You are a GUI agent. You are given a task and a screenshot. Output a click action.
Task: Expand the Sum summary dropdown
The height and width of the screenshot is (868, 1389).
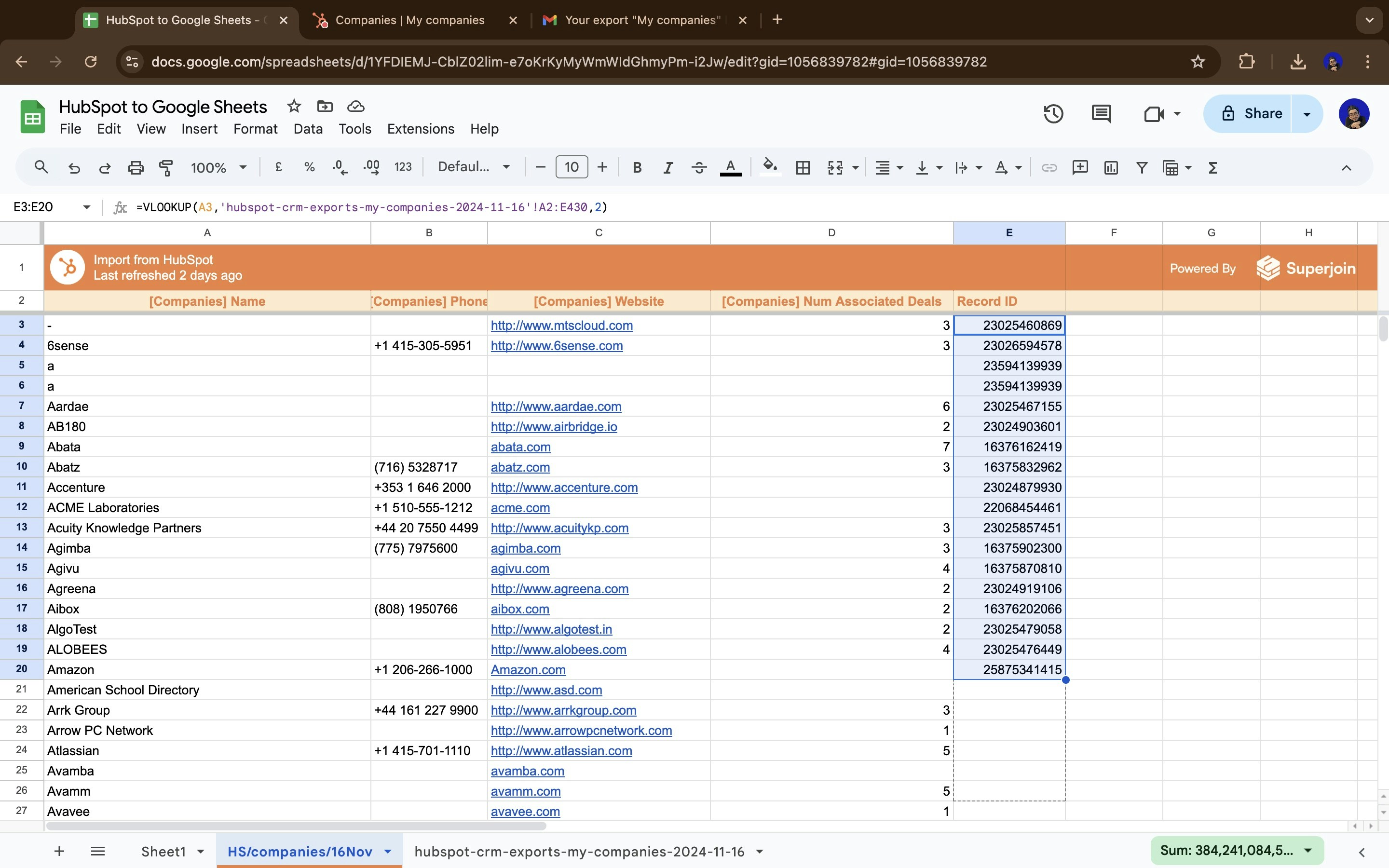pyautogui.click(x=1308, y=850)
